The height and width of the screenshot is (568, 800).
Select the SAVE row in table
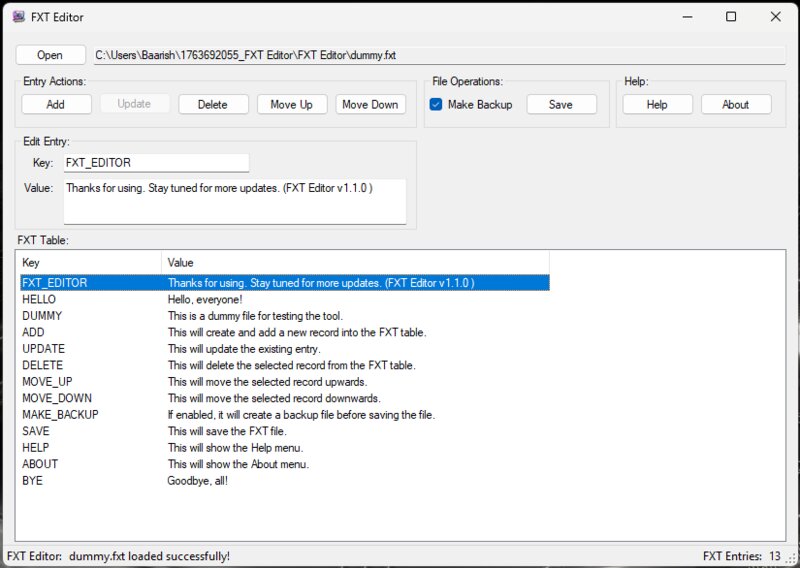(x=285, y=431)
